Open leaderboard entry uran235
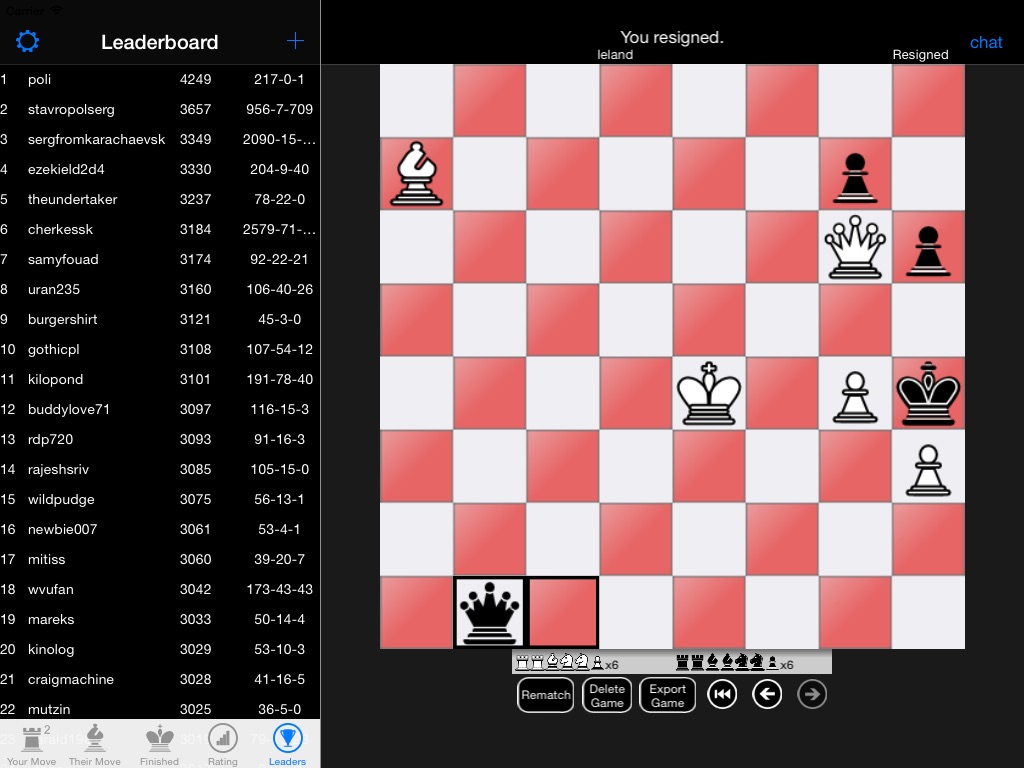This screenshot has height=768, width=1024. coord(160,289)
